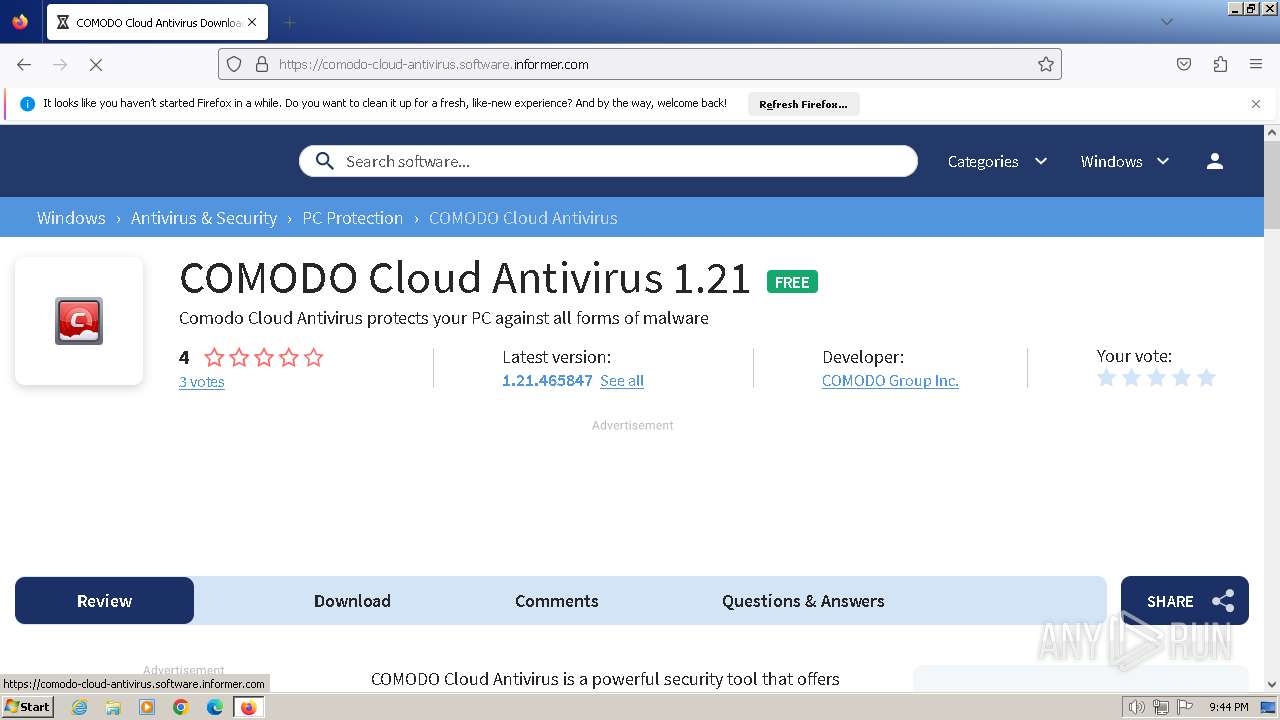Launch Microsoft Edge from the taskbar
The width and height of the screenshot is (1280, 720).
pyautogui.click(x=215, y=707)
